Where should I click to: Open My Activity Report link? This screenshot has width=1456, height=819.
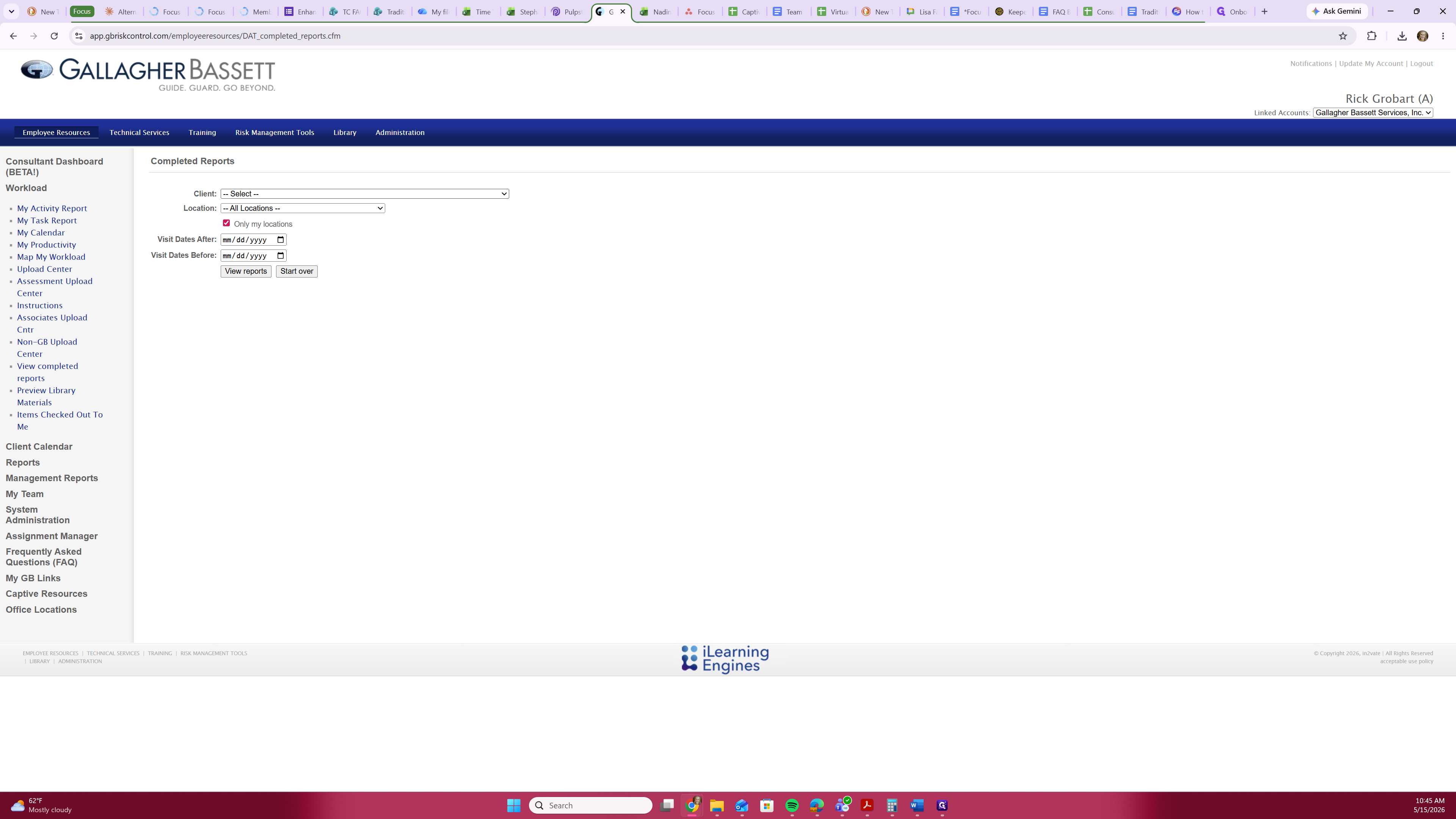[x=52, y=208]
